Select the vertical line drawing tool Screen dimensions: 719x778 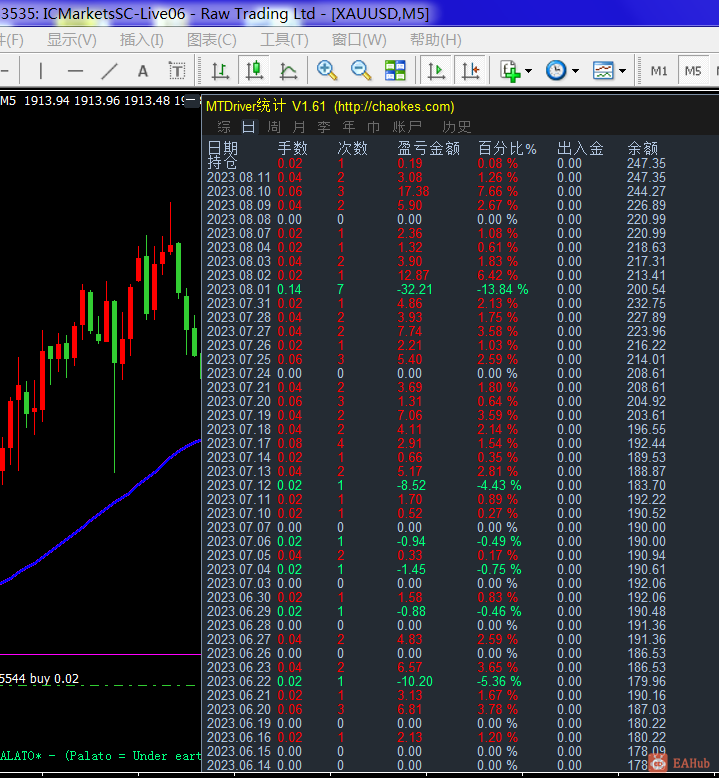point(41,71)
